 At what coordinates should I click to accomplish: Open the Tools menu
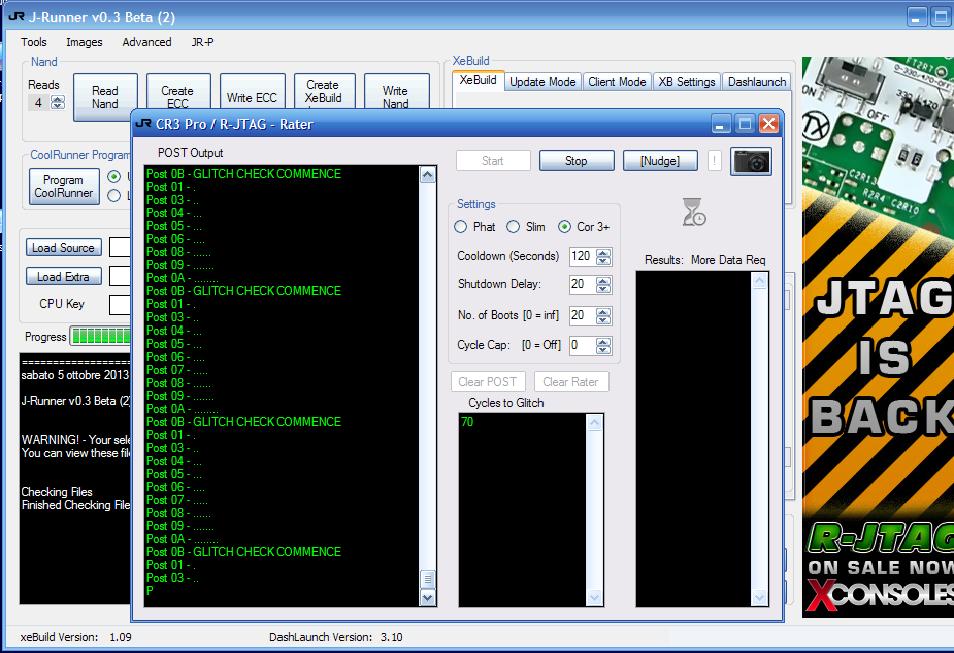pos(33,42)
